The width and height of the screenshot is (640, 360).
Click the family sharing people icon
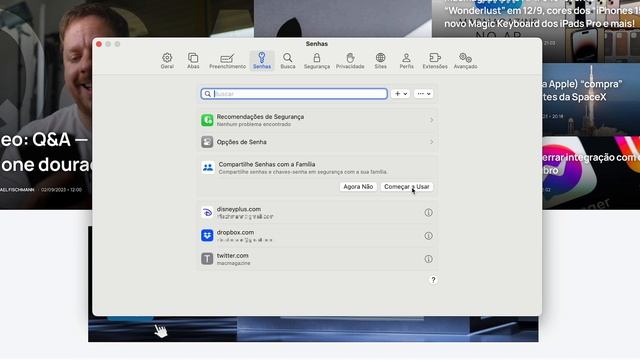point(208,167)
